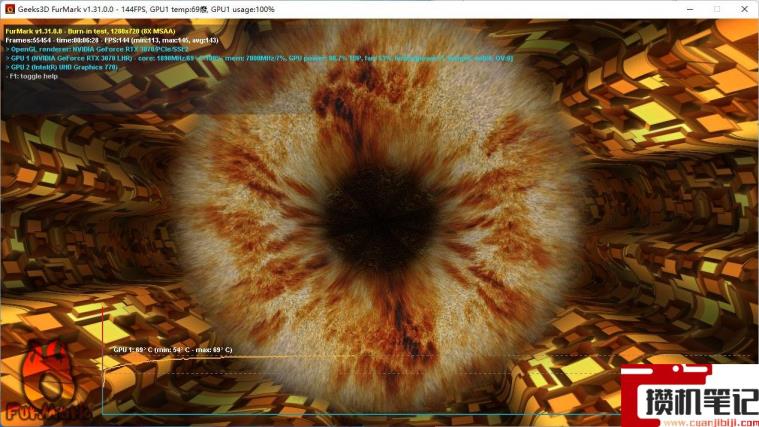Click the 'GPU 2 (Intel(R) UHD Graphics 770)' line
The width and height of the screenshot is (759, 427).
[62, 67]
